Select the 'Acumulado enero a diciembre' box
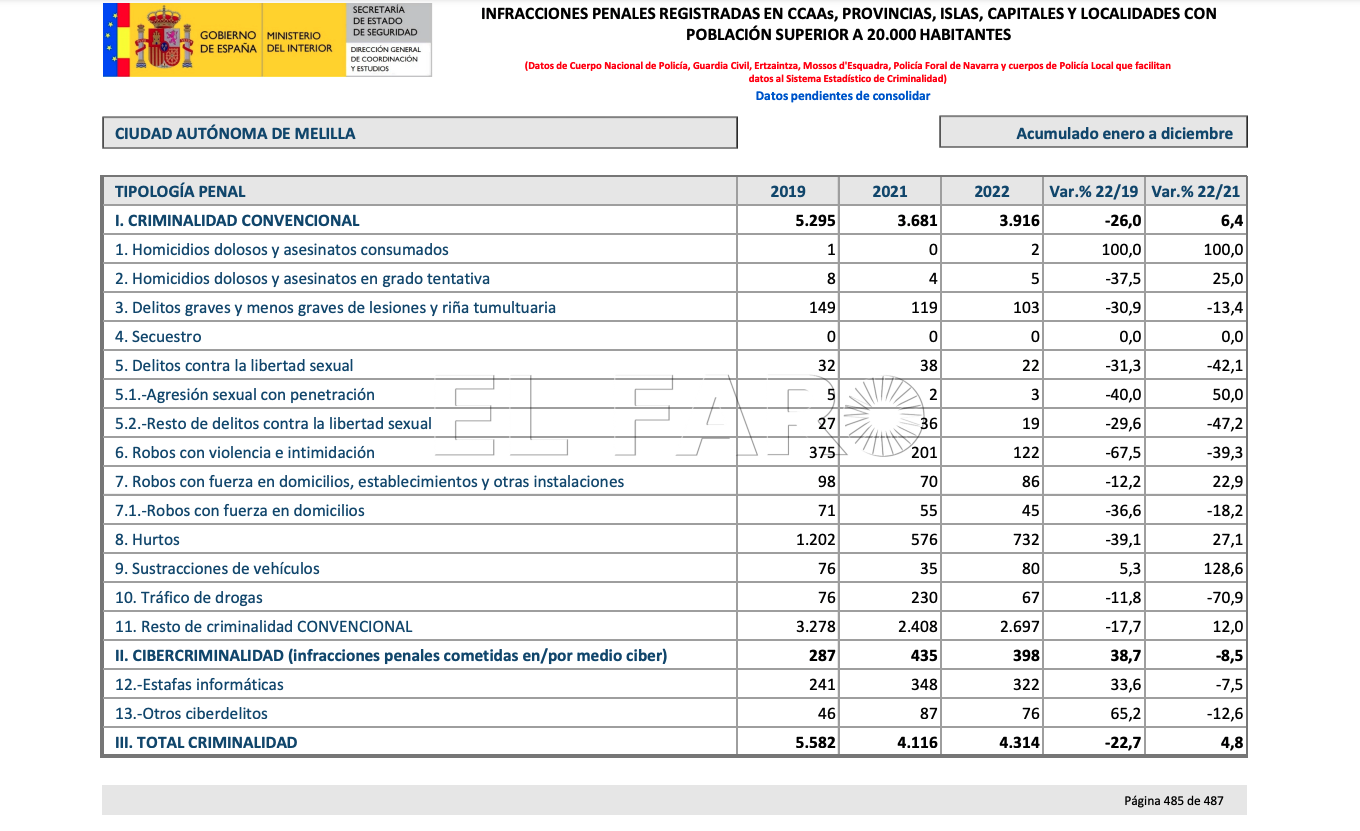This screenshot has width=1360, height=831. [1093, 133]
